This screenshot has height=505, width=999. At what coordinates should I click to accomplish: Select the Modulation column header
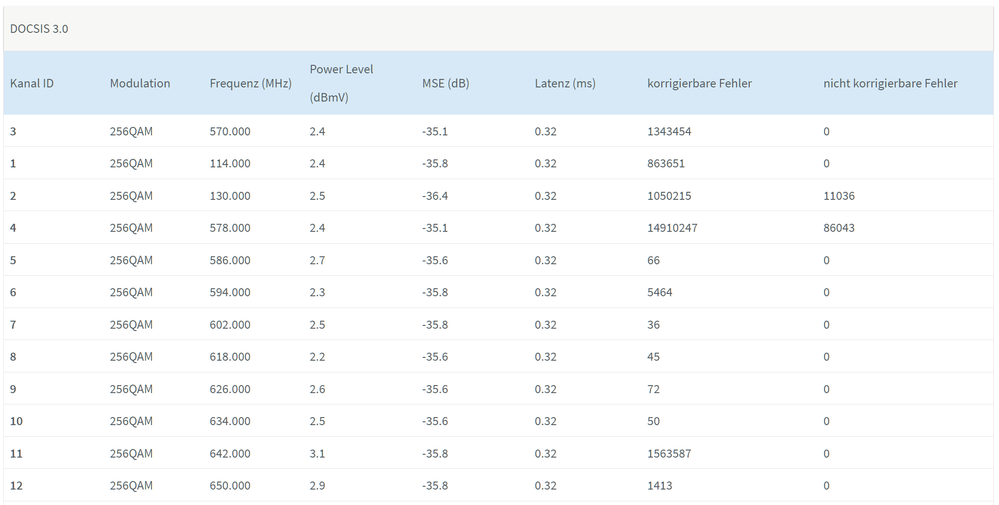(x=140, y=83)
